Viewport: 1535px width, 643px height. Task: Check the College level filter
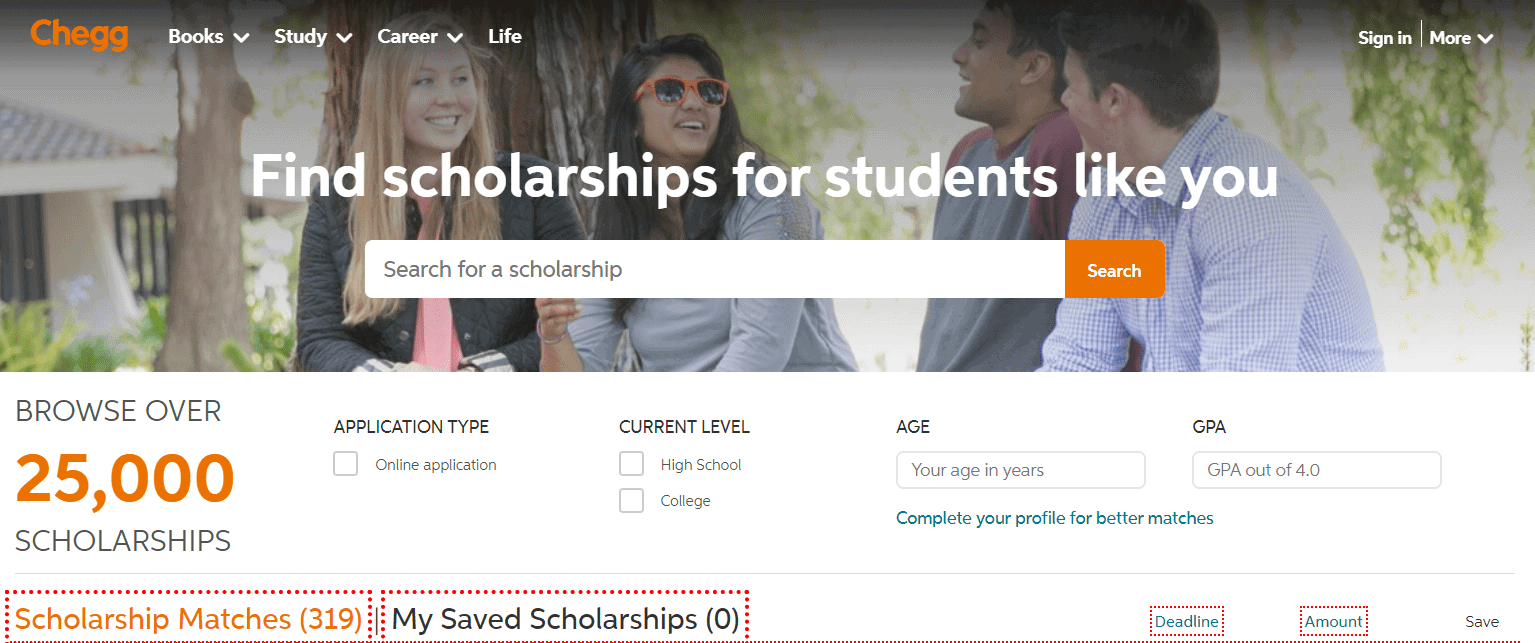pos(631,500)
